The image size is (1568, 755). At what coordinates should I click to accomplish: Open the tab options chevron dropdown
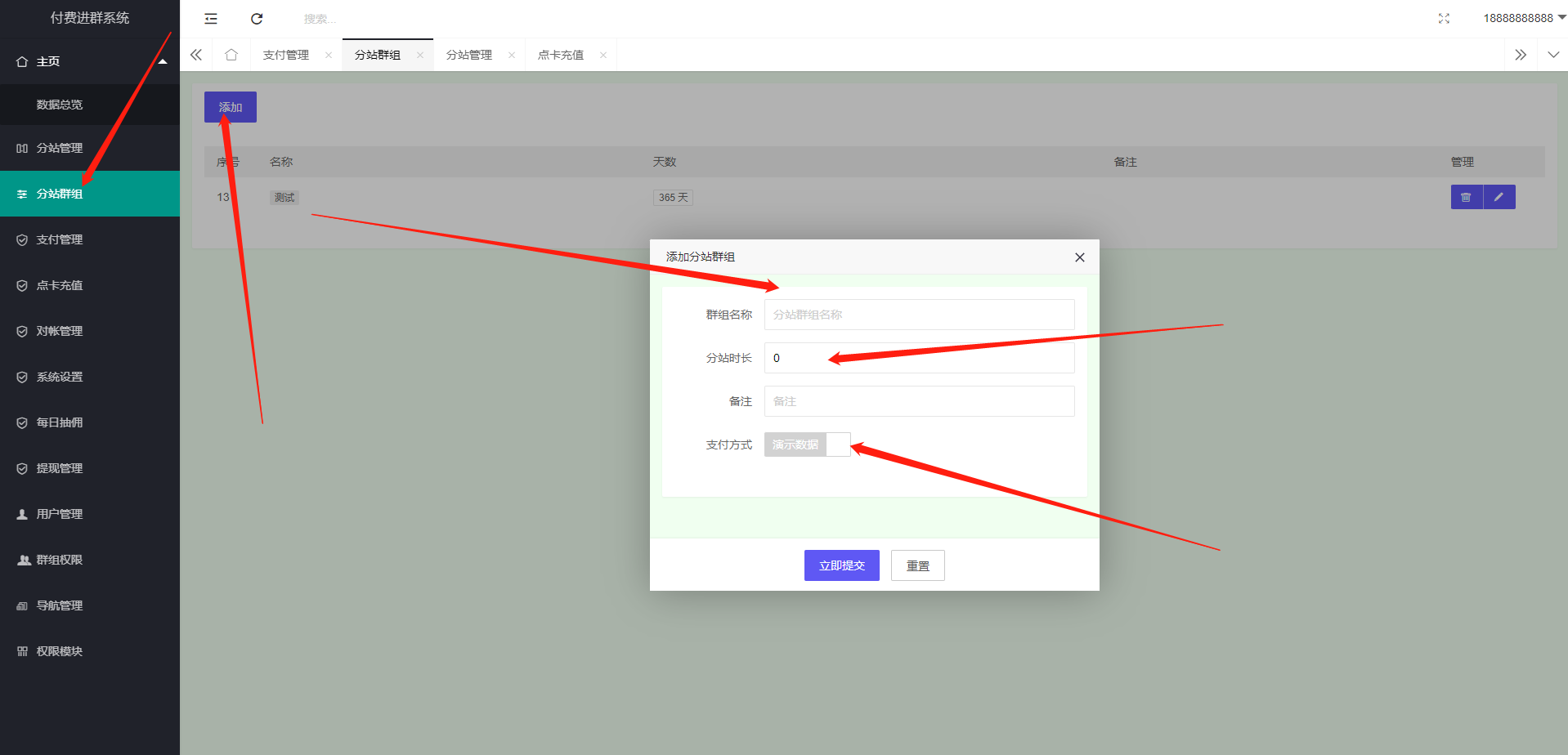(1552, 55)
